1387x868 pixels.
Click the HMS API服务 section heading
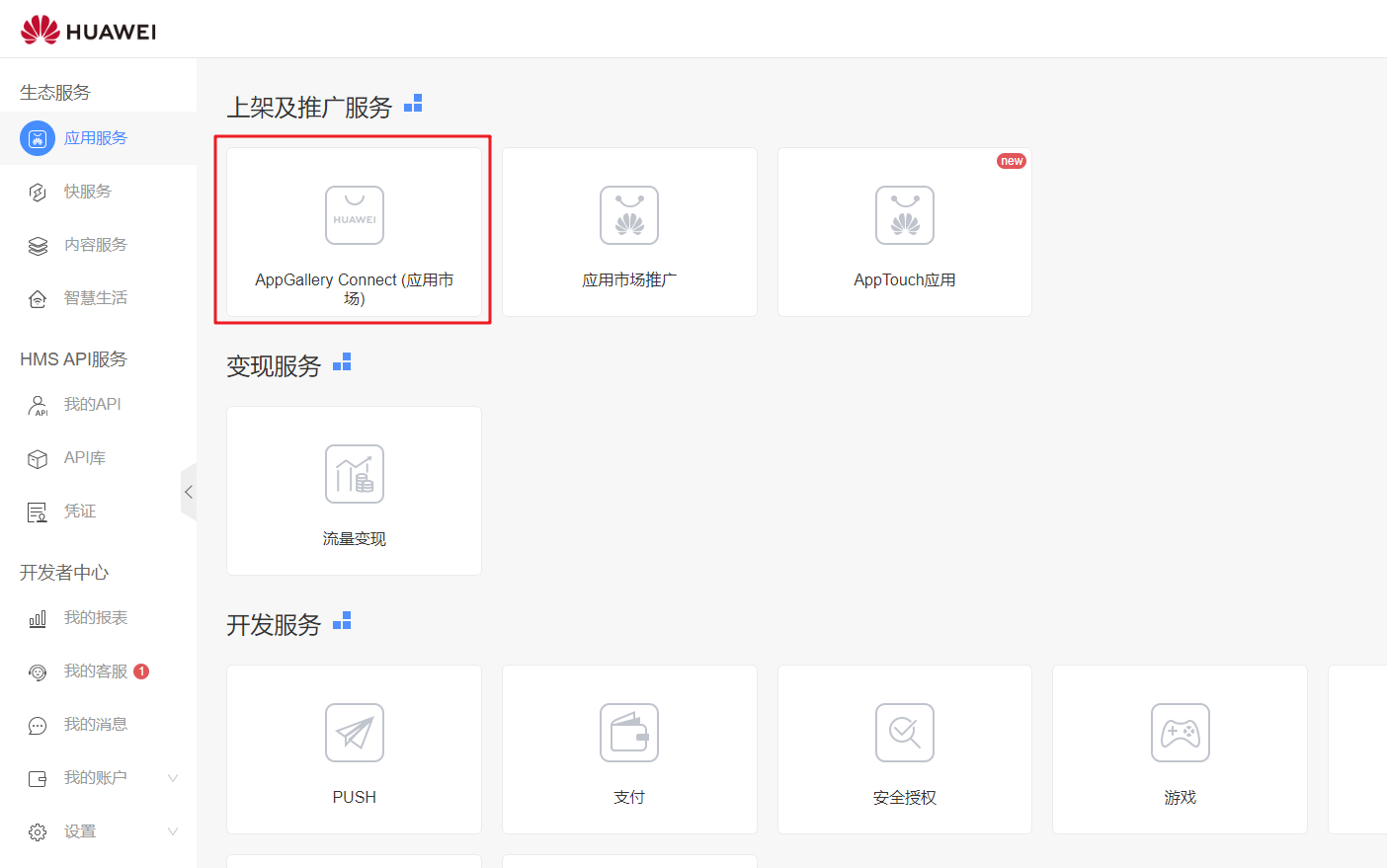(x=74, y=359)
